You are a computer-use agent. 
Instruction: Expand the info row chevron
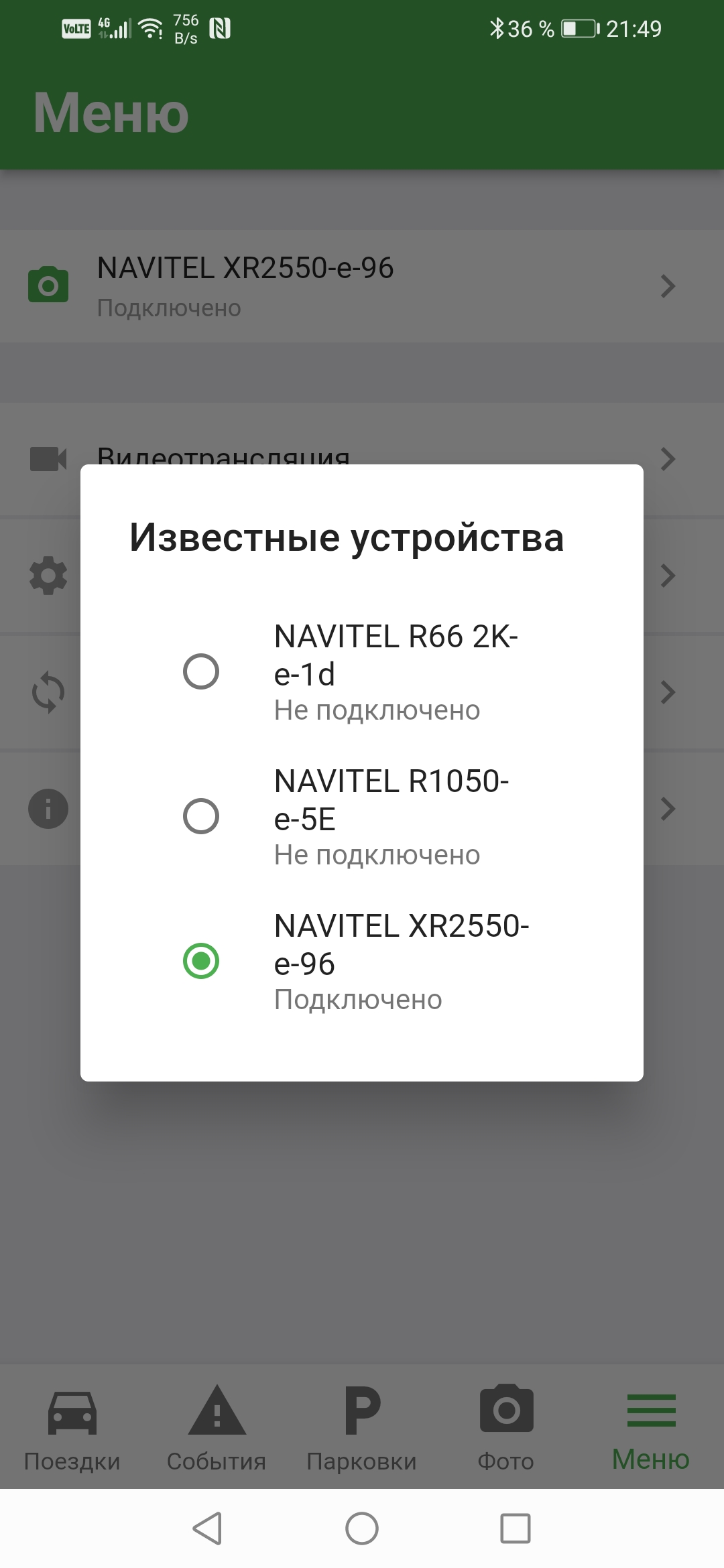click(x=668, y=809)
